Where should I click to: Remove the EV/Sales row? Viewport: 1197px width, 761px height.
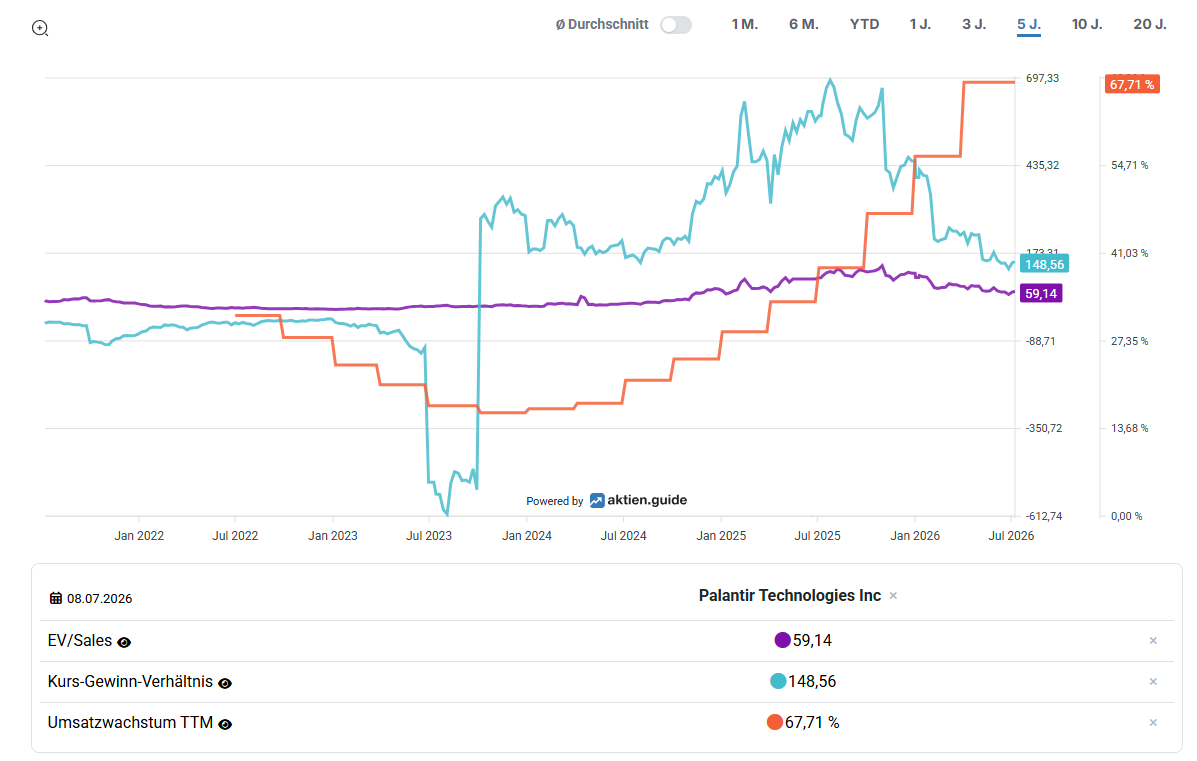point(1153,640)
